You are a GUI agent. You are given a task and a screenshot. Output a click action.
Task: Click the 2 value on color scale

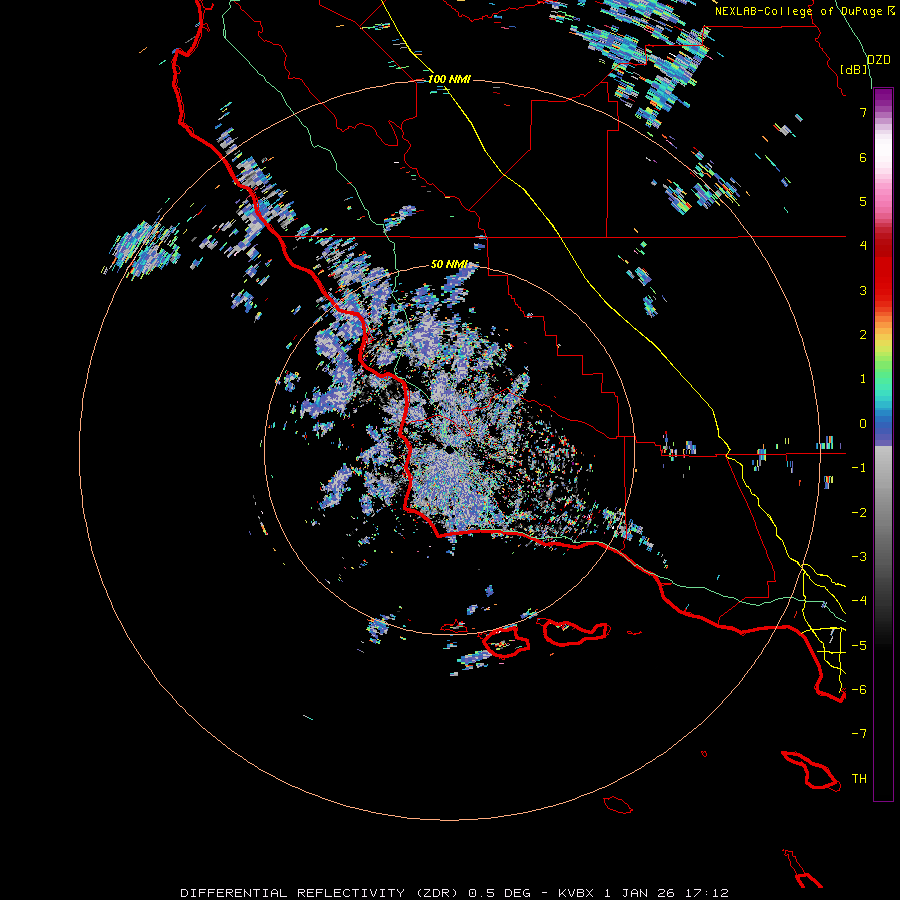[x=863, y=335]
